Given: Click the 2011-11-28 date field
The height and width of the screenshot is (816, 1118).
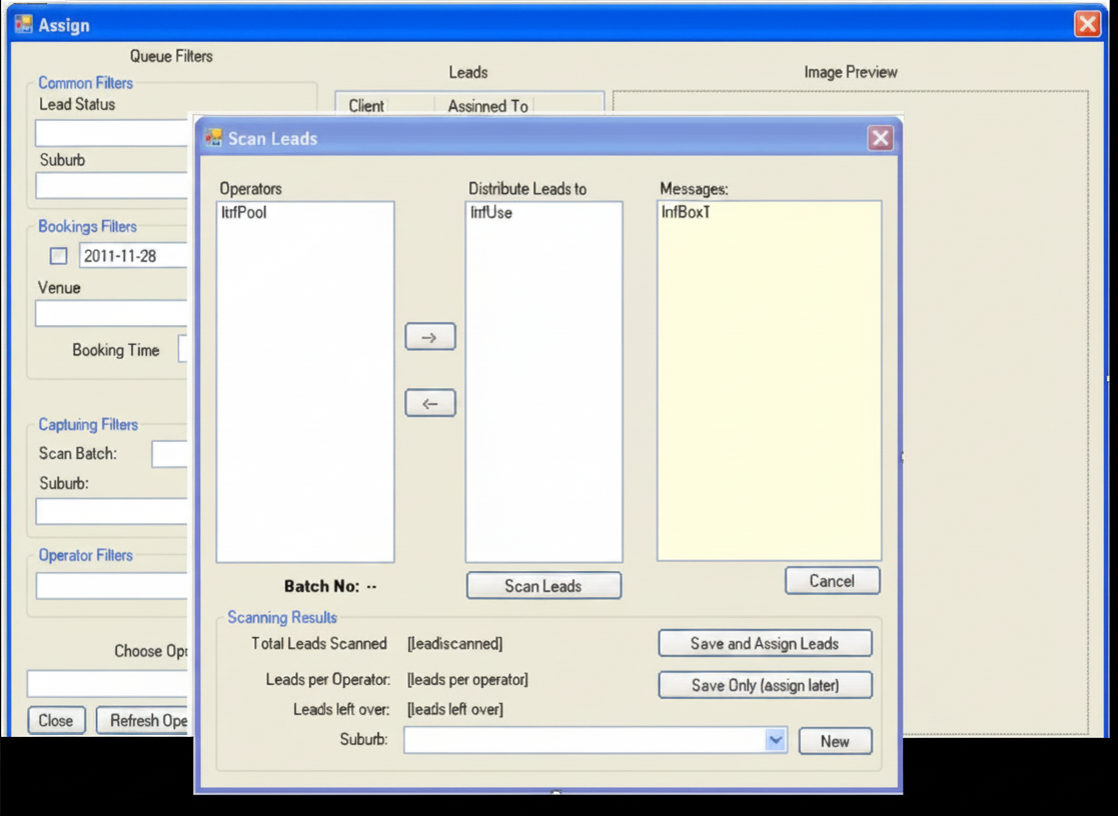Looking at the screenshot, I should coord(133,256).
